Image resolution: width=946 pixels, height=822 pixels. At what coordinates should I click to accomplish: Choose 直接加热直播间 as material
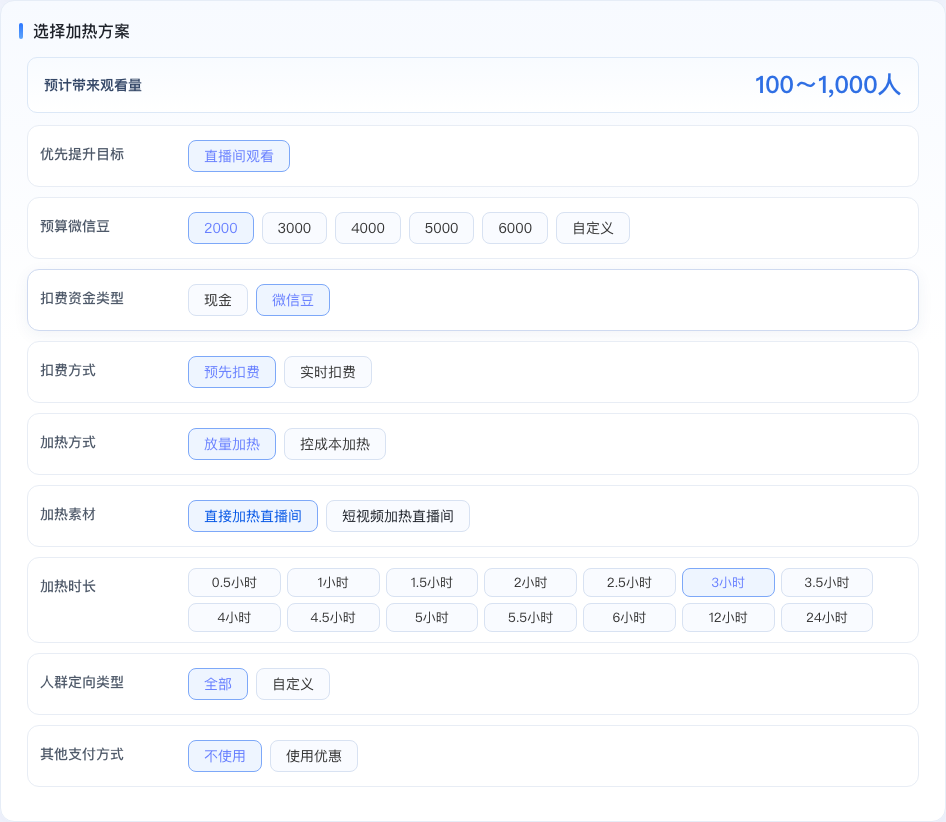point(253,516)
